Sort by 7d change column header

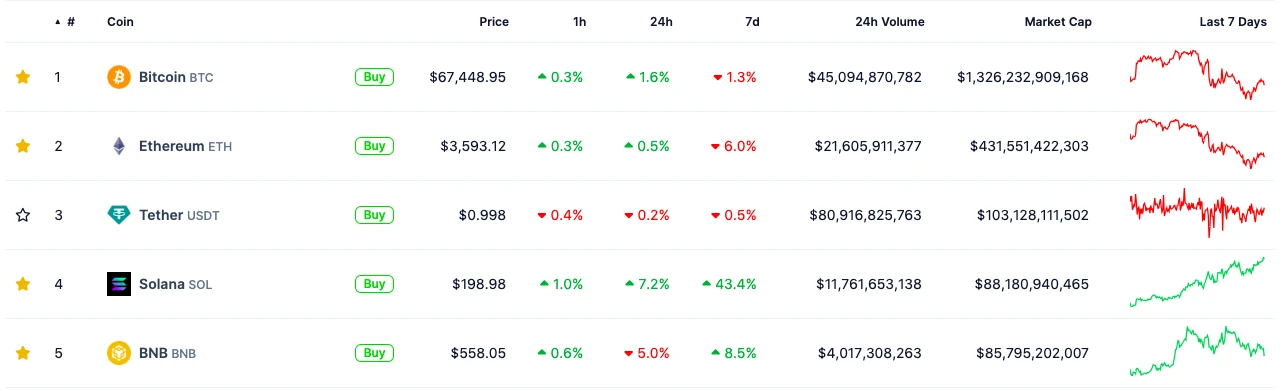point(751,22)
